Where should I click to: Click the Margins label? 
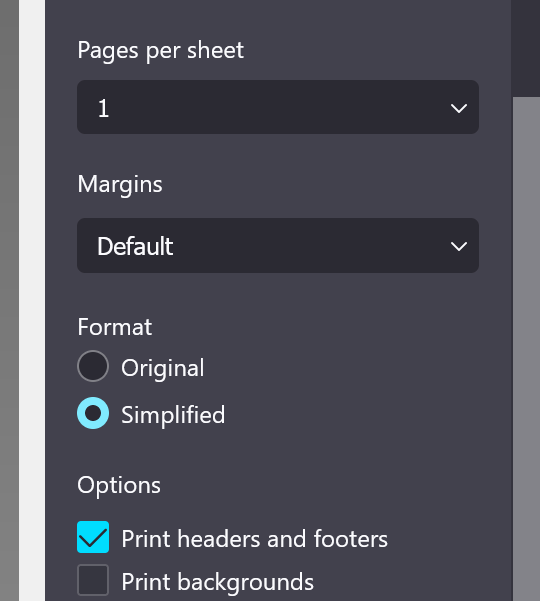coord(120,185)
